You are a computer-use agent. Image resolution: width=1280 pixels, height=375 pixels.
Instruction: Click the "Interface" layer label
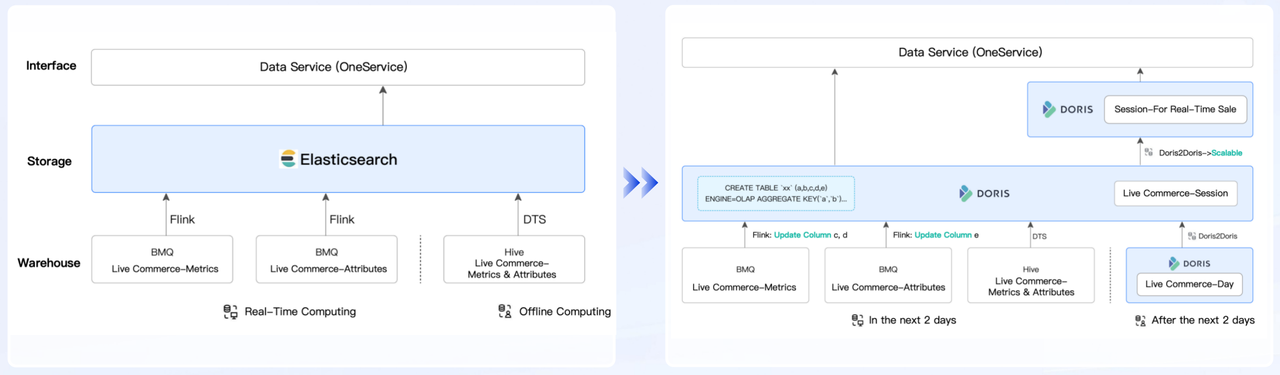(51, 66)
